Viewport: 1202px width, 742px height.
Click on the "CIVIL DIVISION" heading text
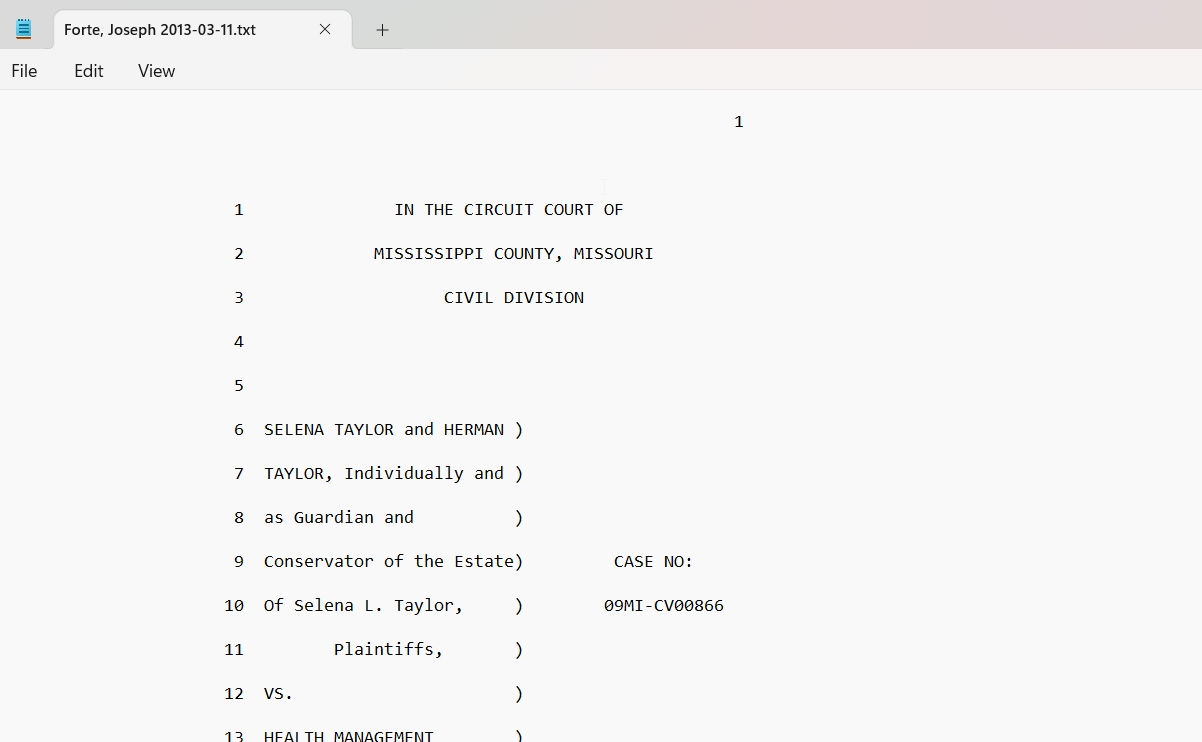(513, 298)
